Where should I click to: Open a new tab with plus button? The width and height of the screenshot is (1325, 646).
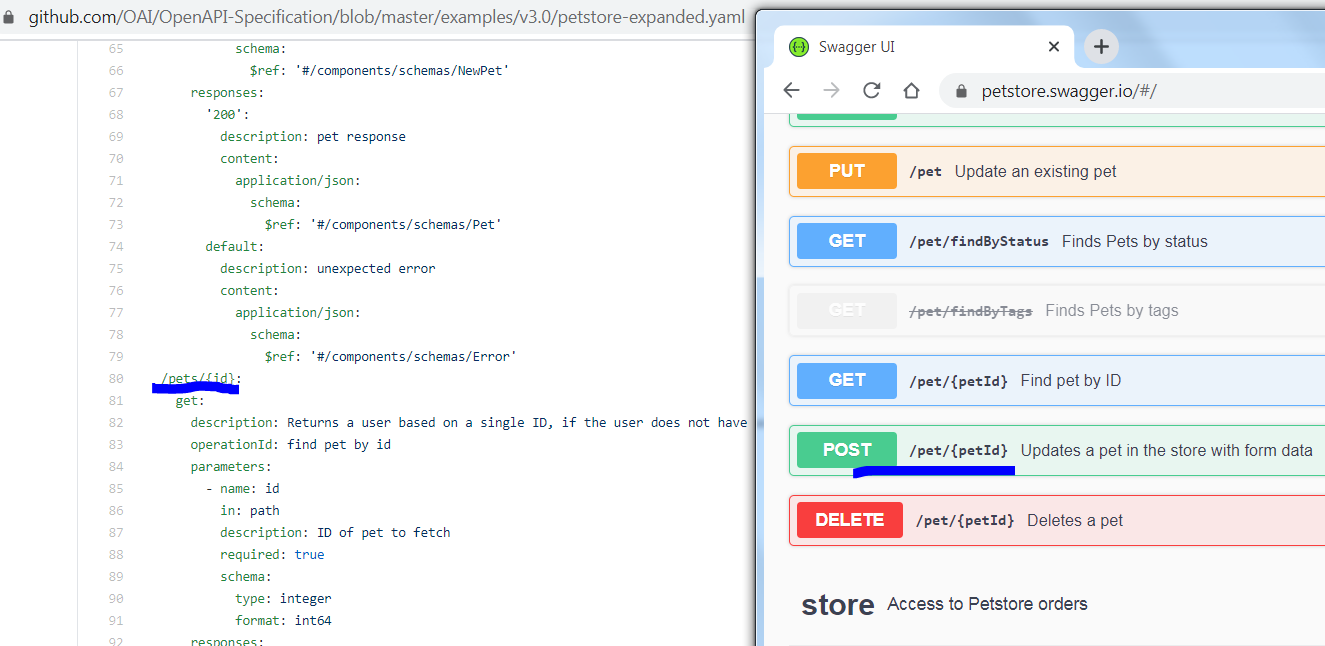click(x=1101, y=46)
